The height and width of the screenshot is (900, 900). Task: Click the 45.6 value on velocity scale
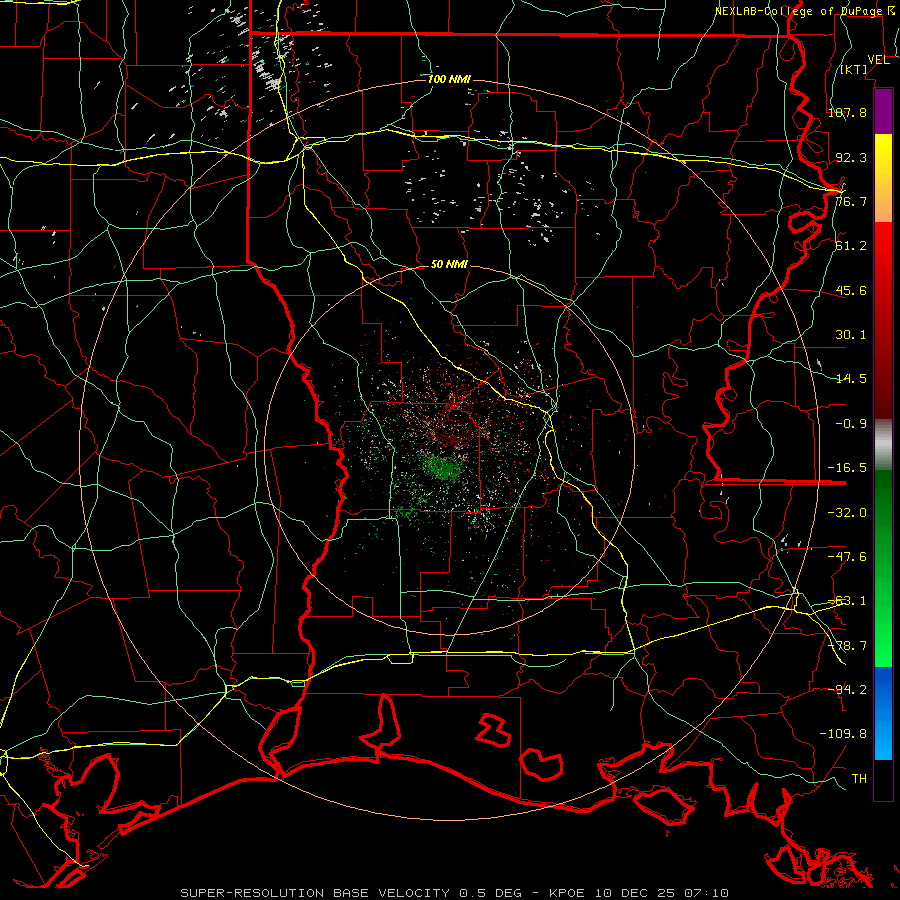[851, 290]
